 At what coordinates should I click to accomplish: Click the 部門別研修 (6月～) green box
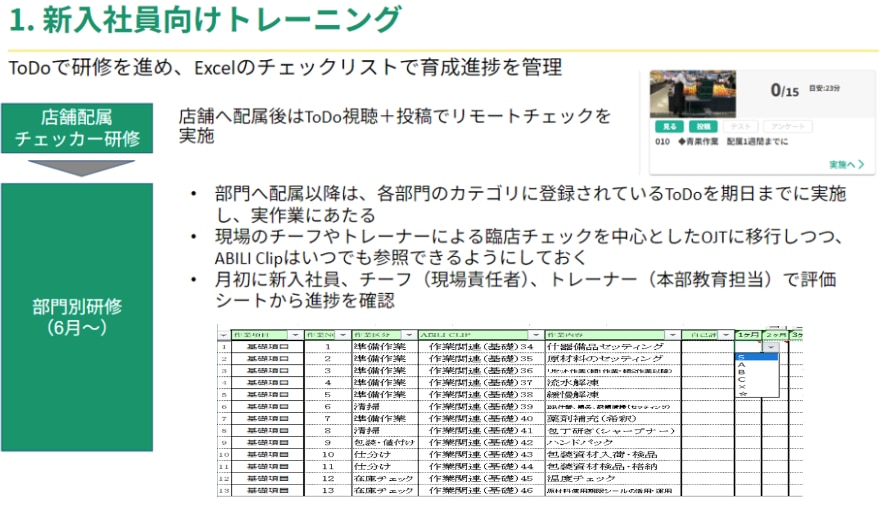77,316
